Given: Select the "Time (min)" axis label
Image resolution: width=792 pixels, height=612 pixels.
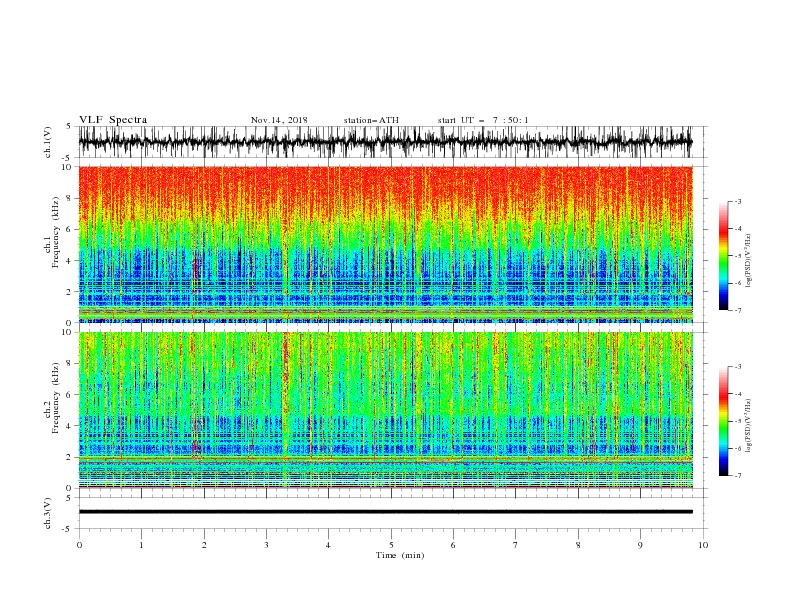Looking at the screenshot, I should click(x=400, y=555).
